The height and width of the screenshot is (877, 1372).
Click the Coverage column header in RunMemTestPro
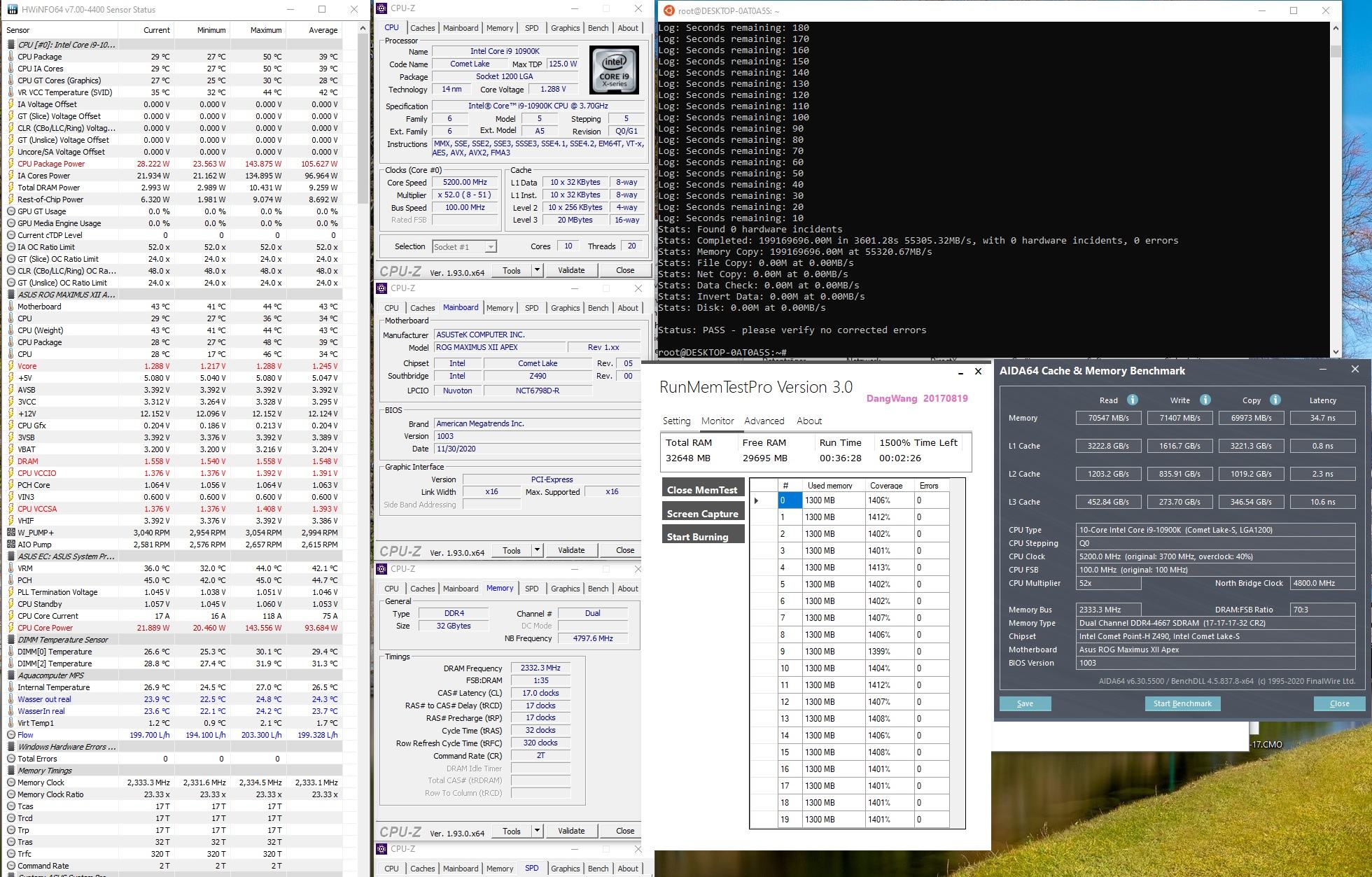coord(889,485)
